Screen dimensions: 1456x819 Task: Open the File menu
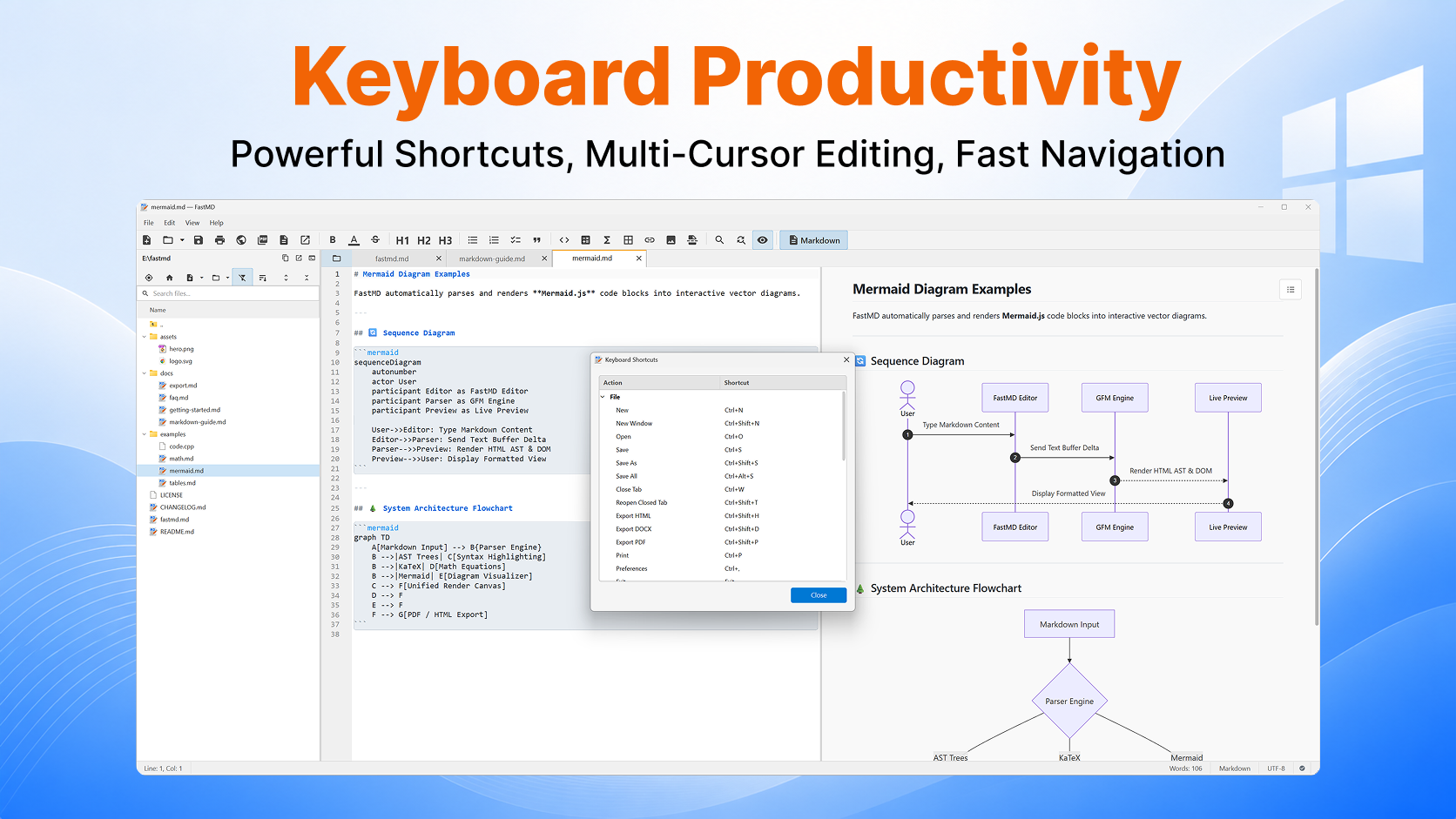pos(149,223)
